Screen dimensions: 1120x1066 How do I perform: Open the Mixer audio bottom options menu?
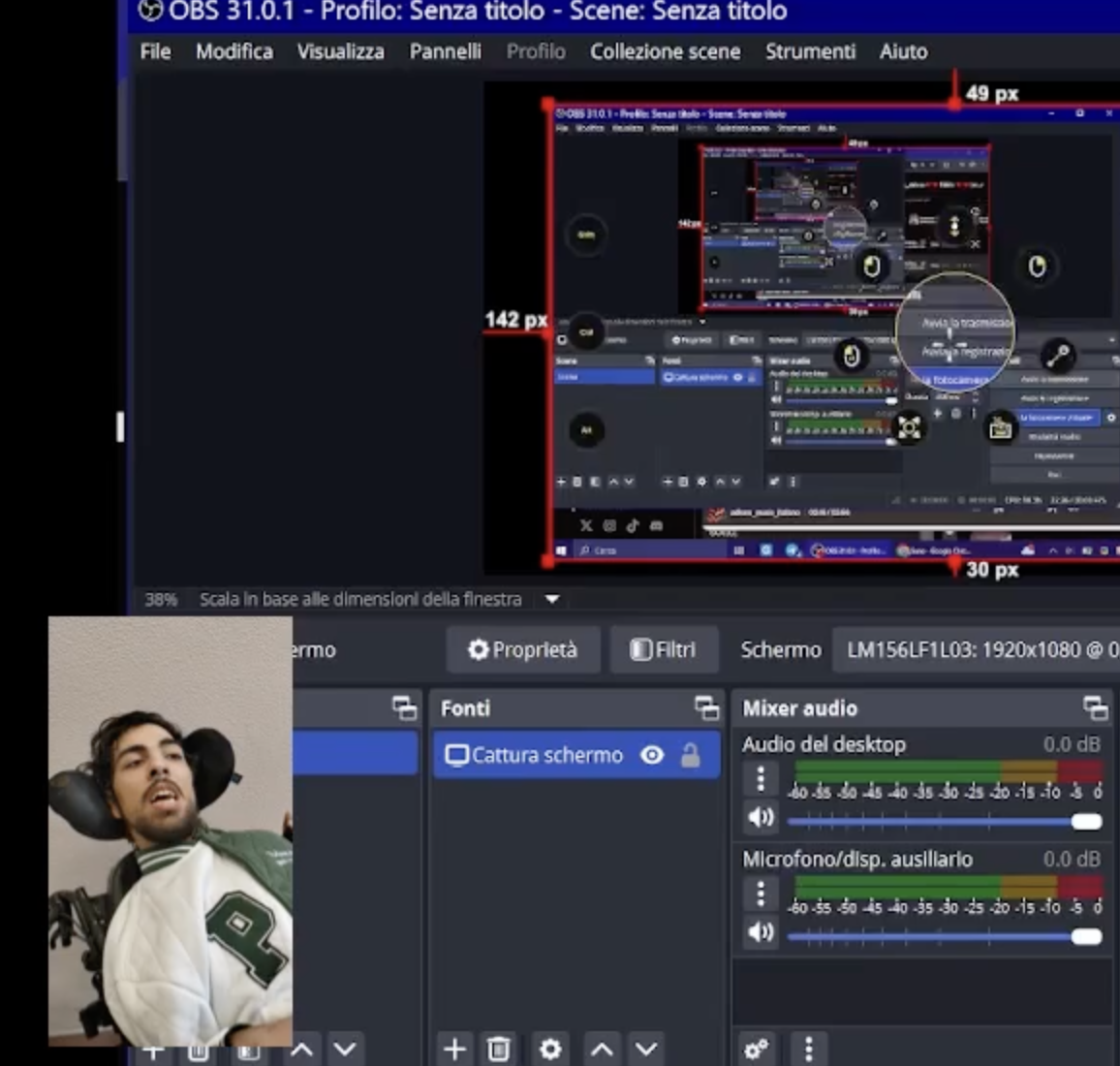(x=809, y=1049)
